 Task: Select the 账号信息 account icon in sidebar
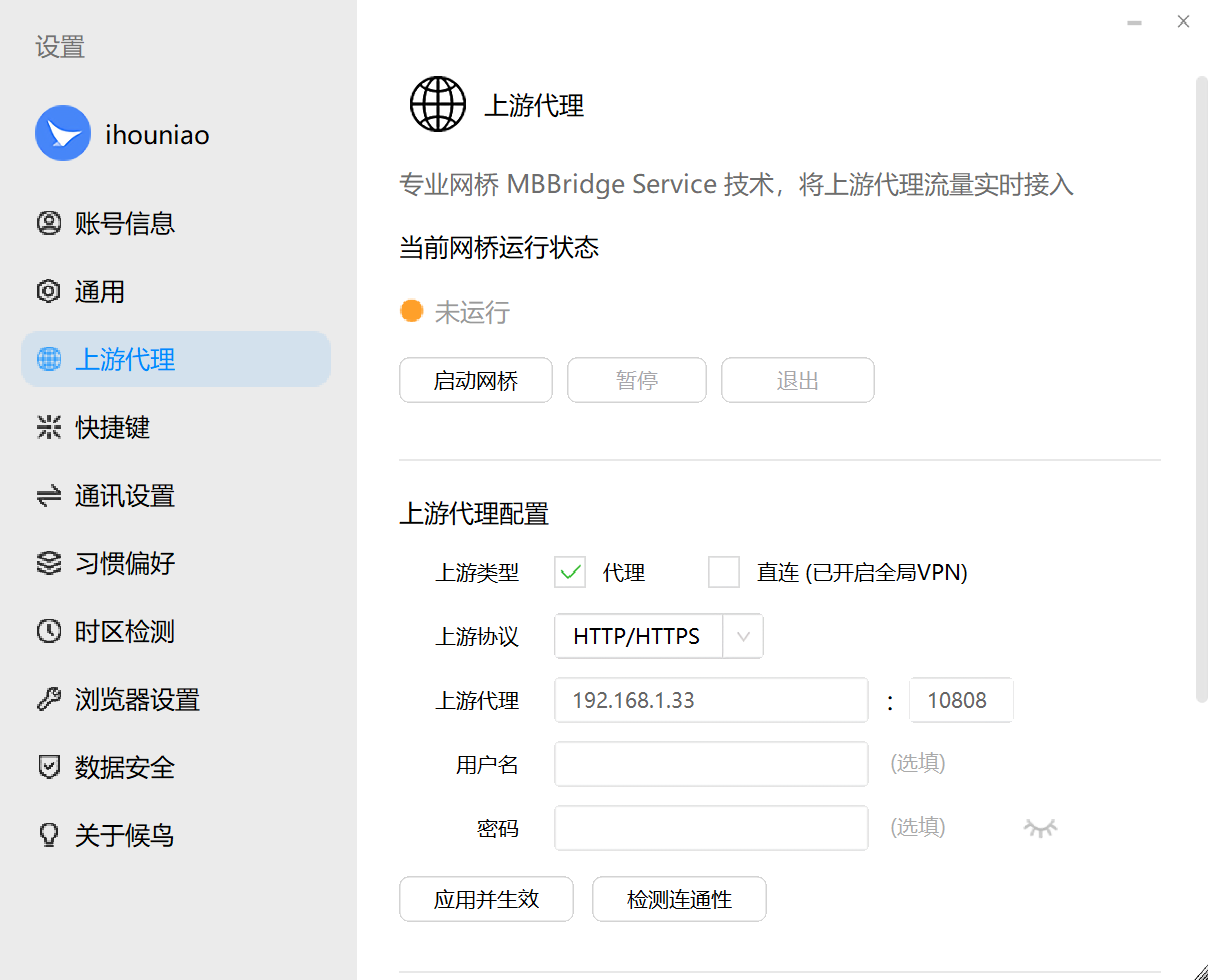(48, 223)
